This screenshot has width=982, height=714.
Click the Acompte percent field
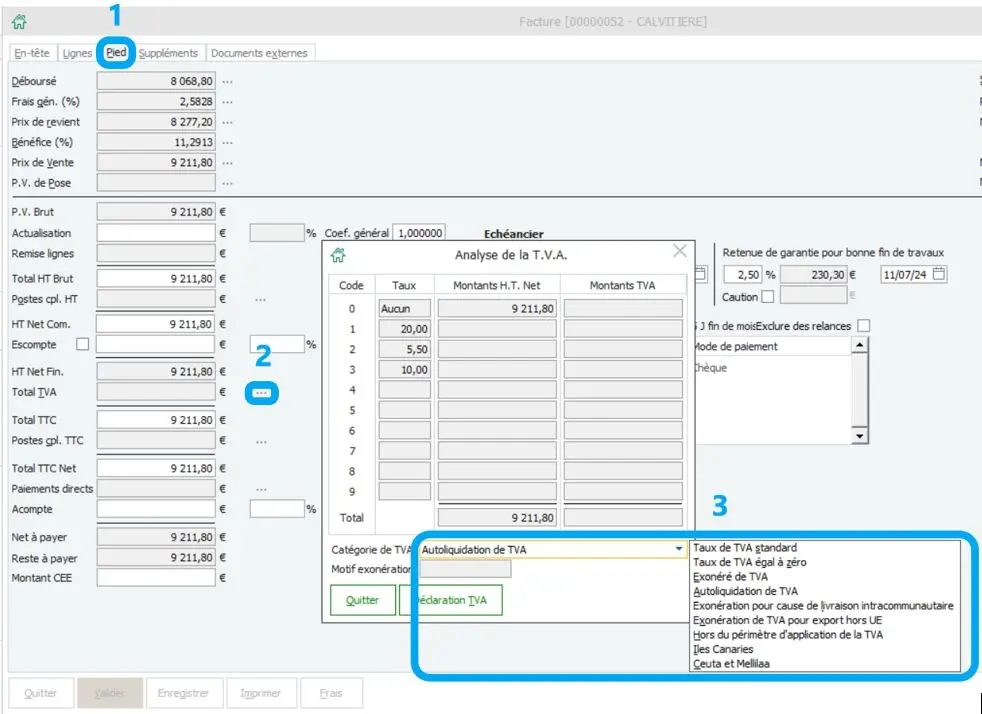(x=277, y=509)
